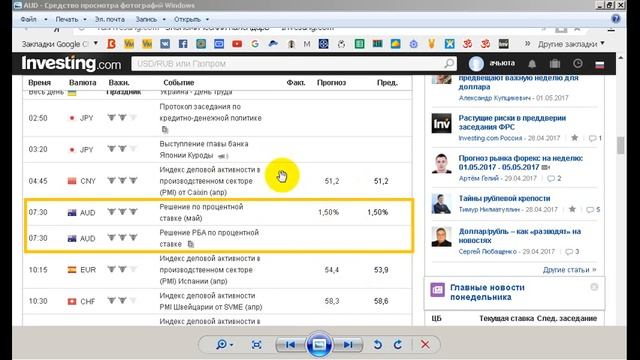
Task: Expand Другие закладки dropdown
Action: (571, 44)
